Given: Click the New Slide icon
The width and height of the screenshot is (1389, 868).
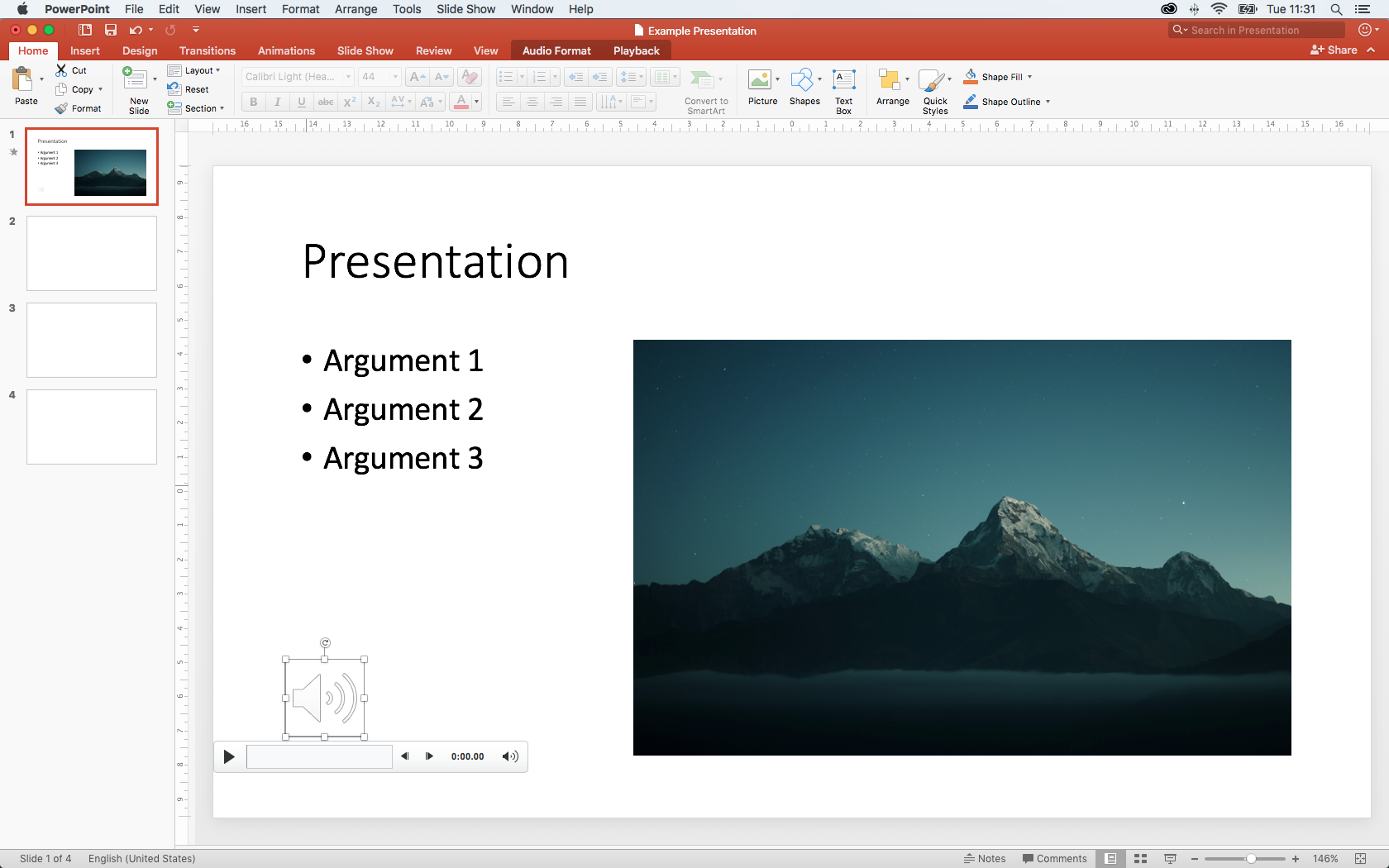Looking at the screenshot, I should click(x=135, y=79).
